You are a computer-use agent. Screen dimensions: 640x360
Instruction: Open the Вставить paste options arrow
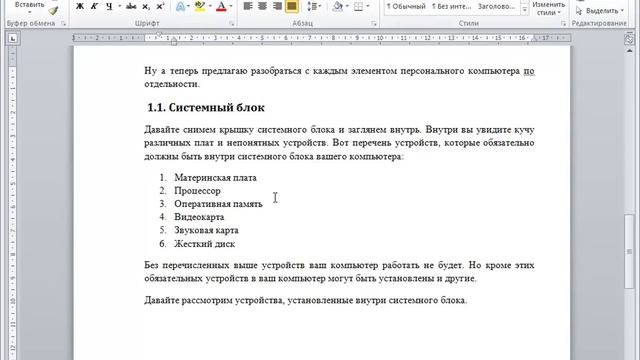pyautogui.click(x=29, y=12)
